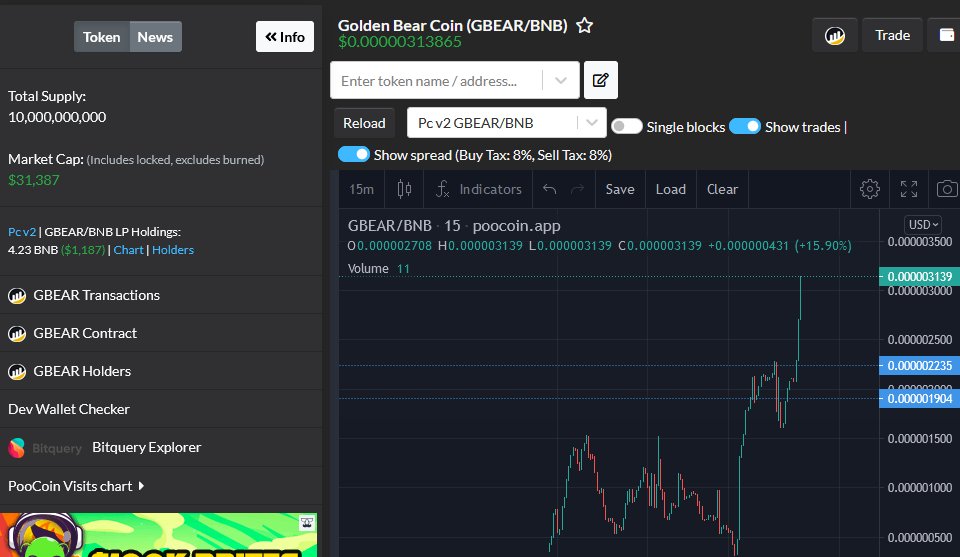This screenshot has width=960, height=557.
Task: Click the 0.000003139 current price label
Action: pyautogui.click(x=920, y=277)
